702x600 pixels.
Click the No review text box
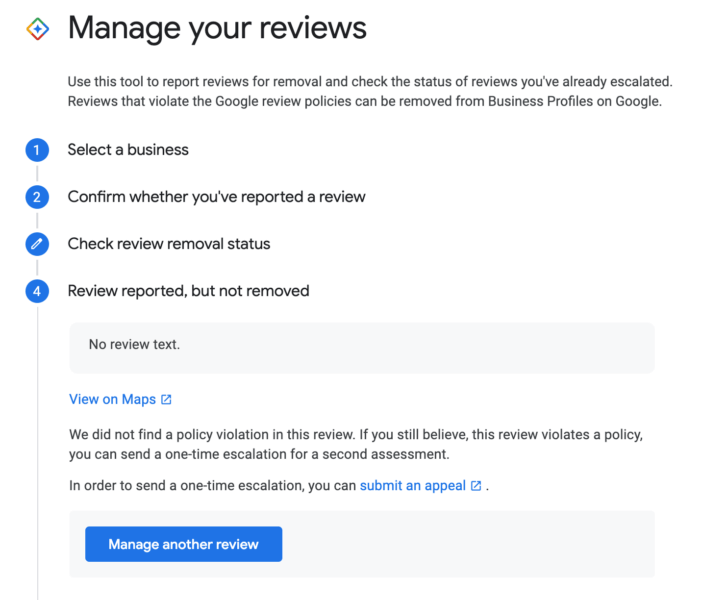coord(361,346)
